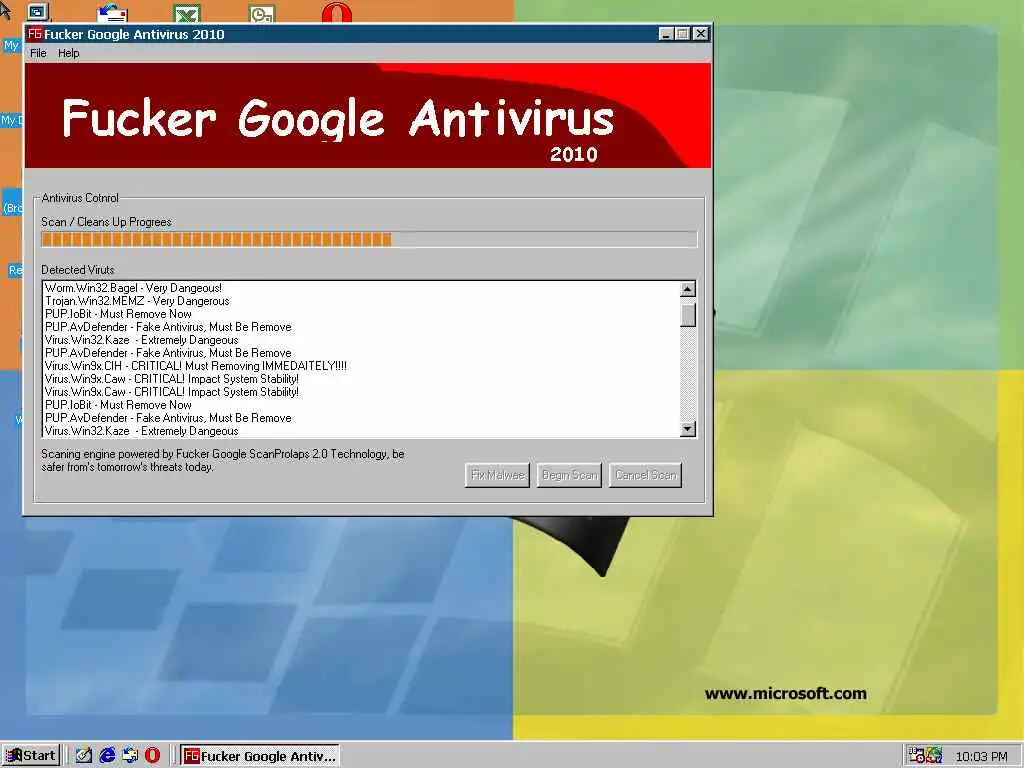Close the antivirus window
The height and width of the screenshot is (768, 1024).
tap(700, 34)
